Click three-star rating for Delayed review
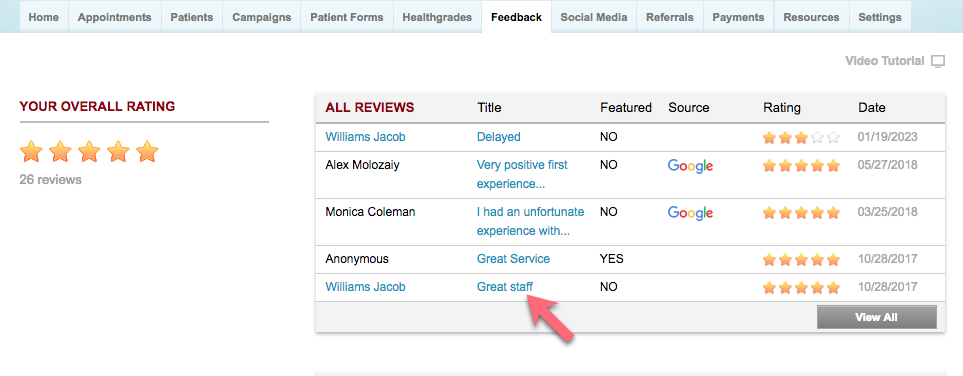Image resolution: width=963 pixels, height=376 pixels. [801, 138]
